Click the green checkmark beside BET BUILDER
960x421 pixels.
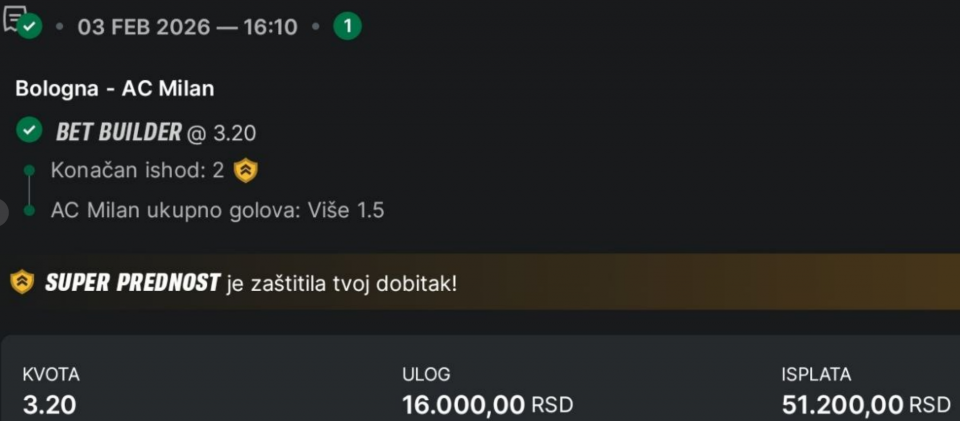(x=30, y=130)
